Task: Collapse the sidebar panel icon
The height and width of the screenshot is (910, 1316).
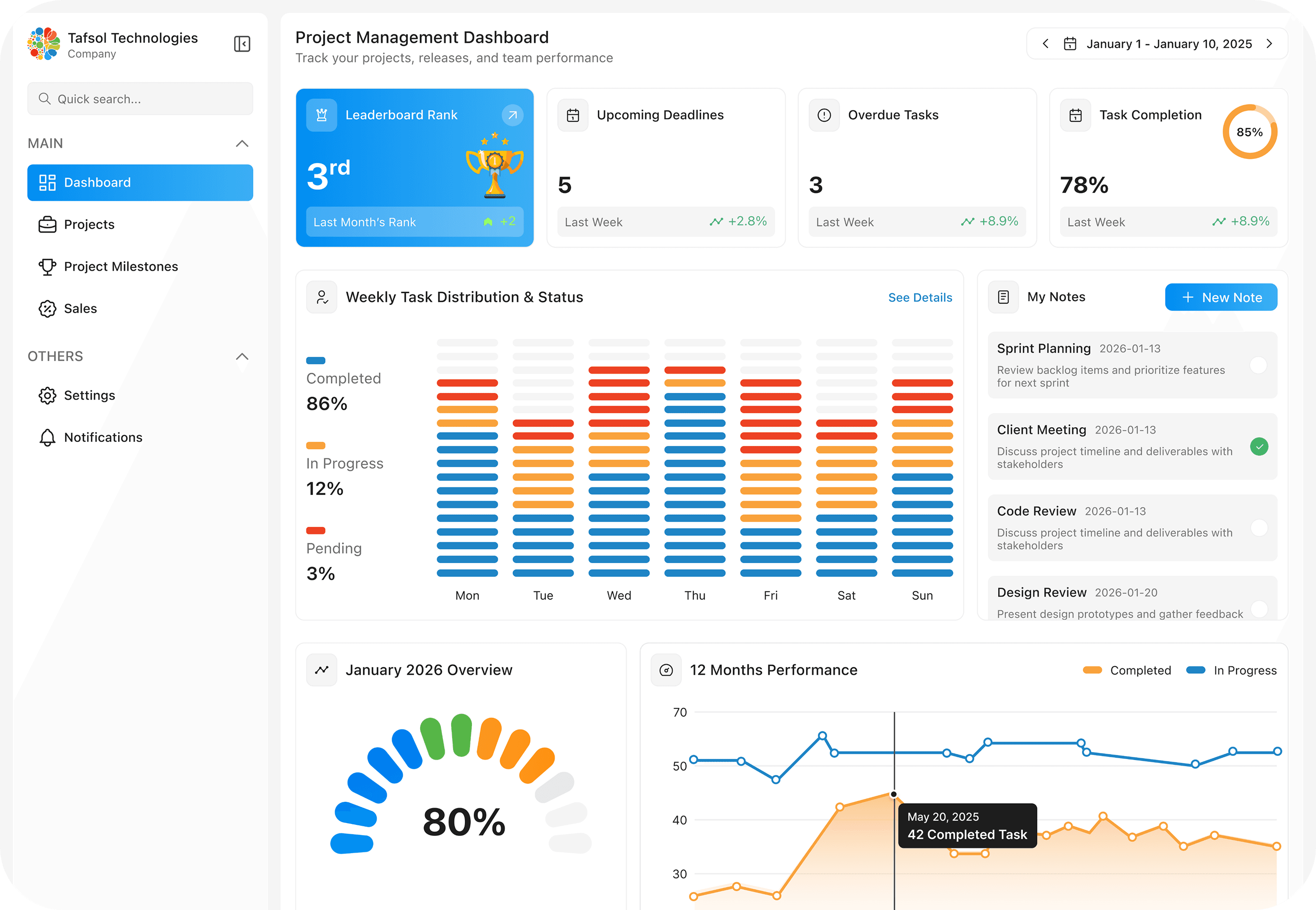Action: tap(242, 44)
